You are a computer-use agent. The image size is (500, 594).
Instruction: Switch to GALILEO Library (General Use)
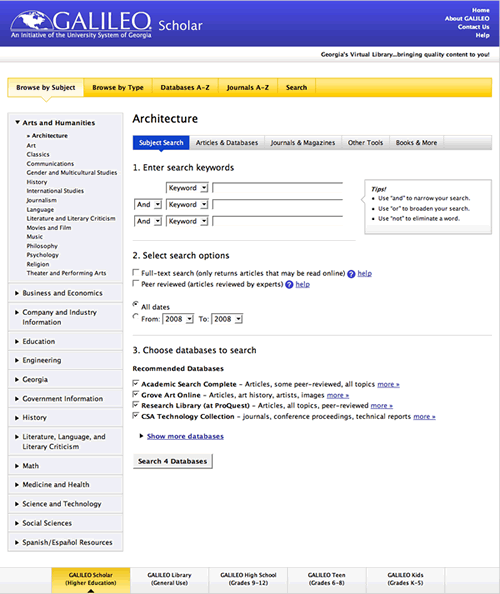(169, 579)
